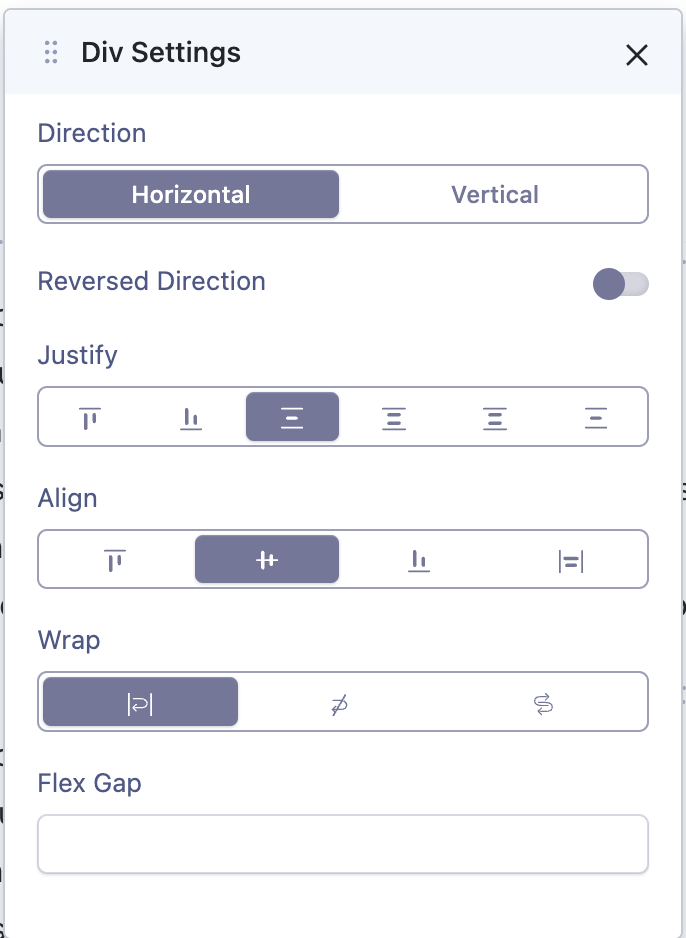Select the Horizontal direction option

click(190, 194)
